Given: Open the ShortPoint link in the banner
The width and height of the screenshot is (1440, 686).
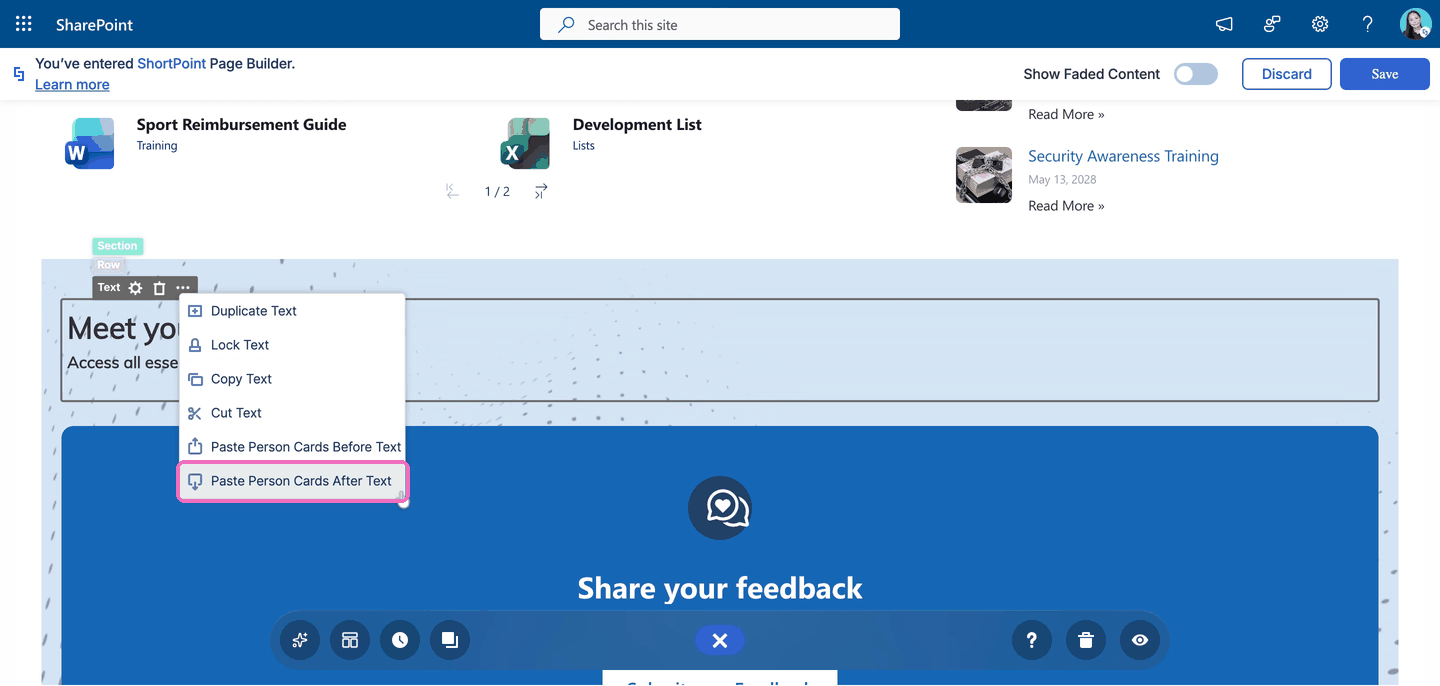Looking at the screenshot, I should [172, 64].
